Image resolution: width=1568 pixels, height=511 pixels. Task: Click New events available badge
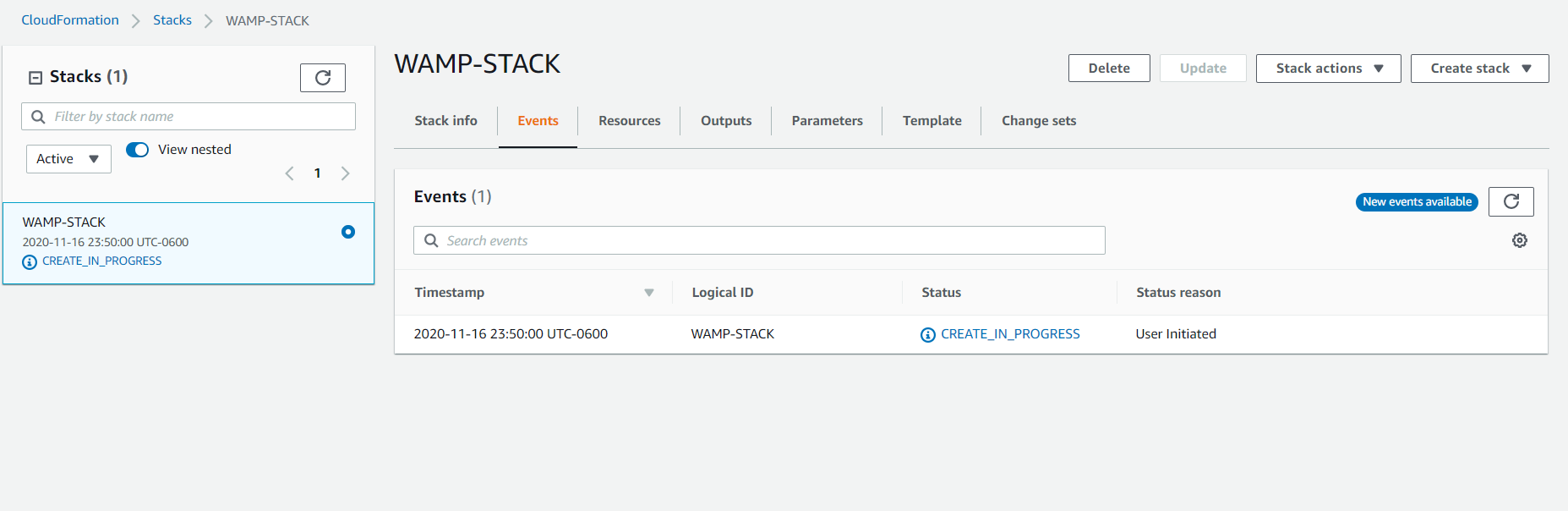pos(1417,202)
